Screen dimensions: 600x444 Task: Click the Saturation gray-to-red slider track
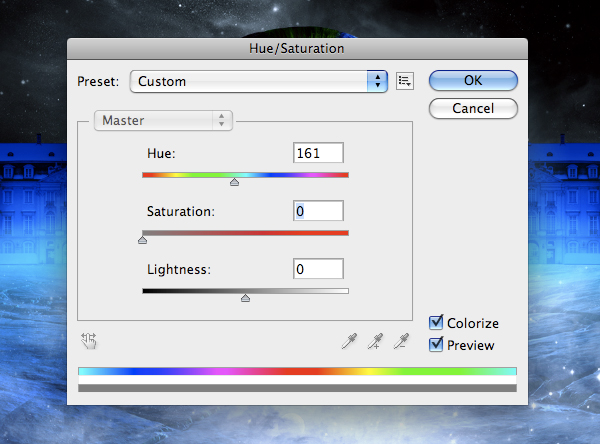point(245,233)
